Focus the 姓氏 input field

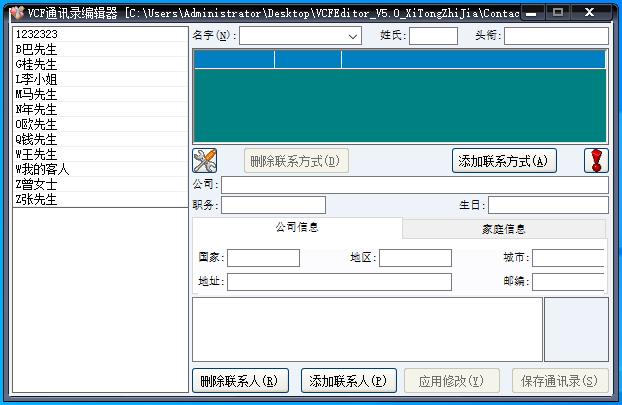tap(433, 36)
